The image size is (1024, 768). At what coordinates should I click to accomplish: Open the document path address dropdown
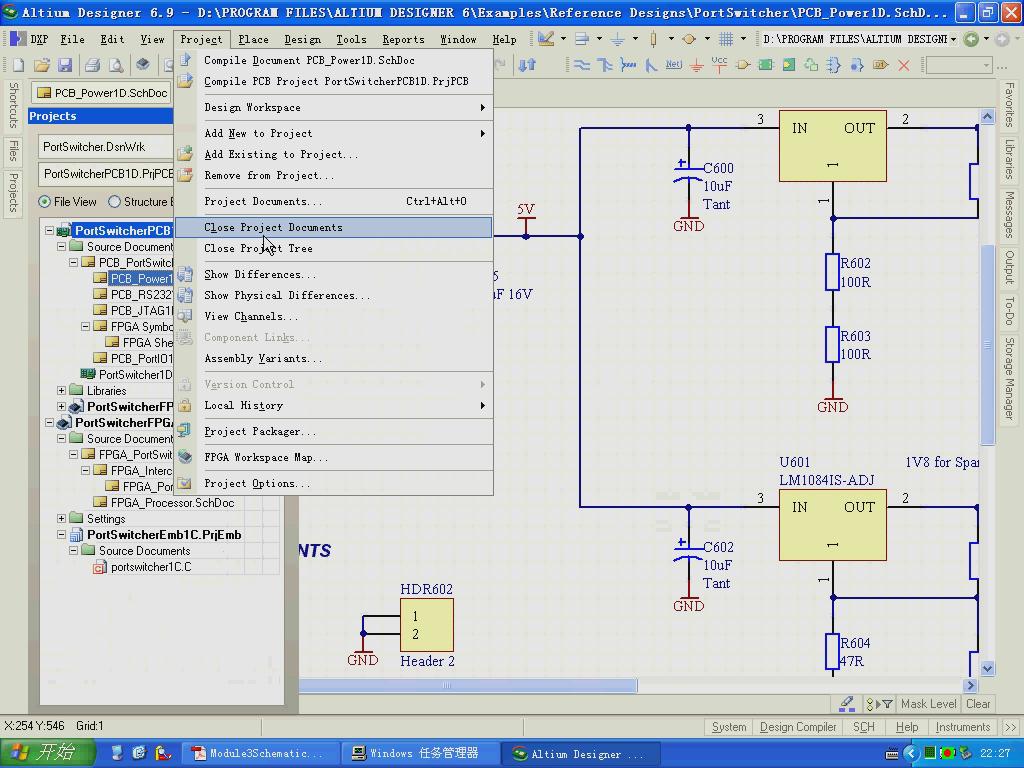pyautogui.click(x=953, y=39)
